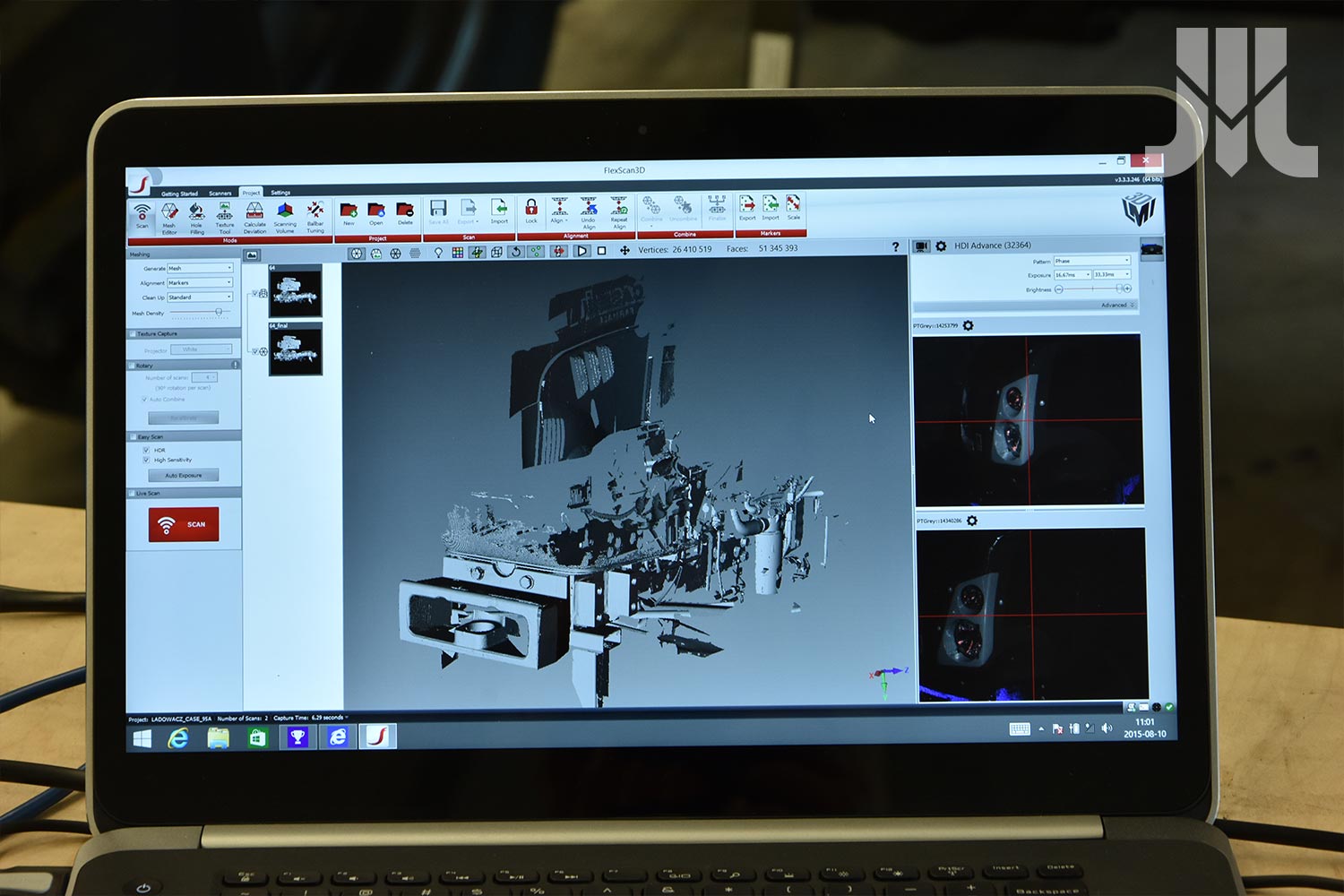Open the Number of scans dropdown
This screenshot has height=896, width=1344.
tap(204, 377)
